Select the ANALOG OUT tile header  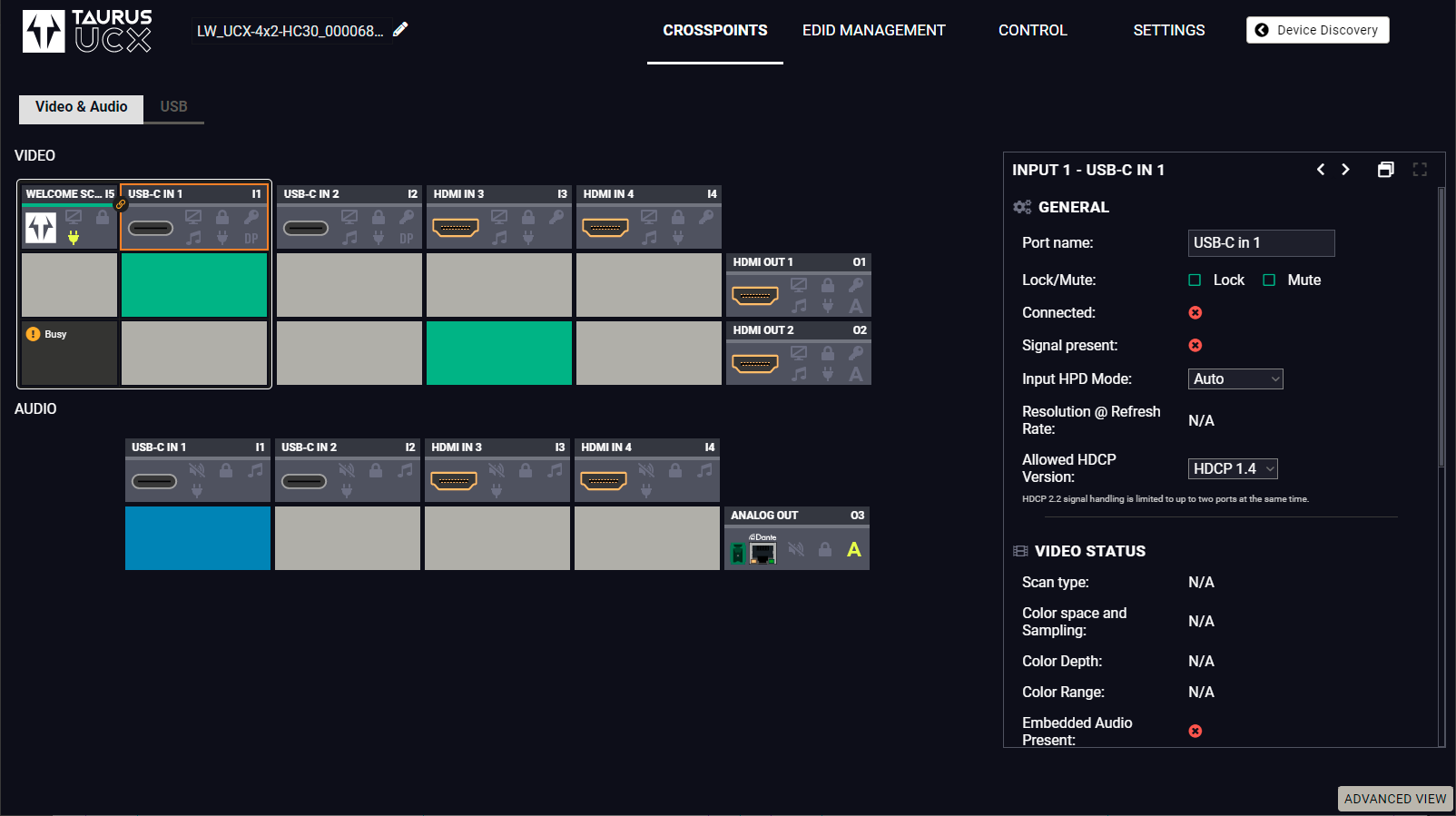pos(797,516)
